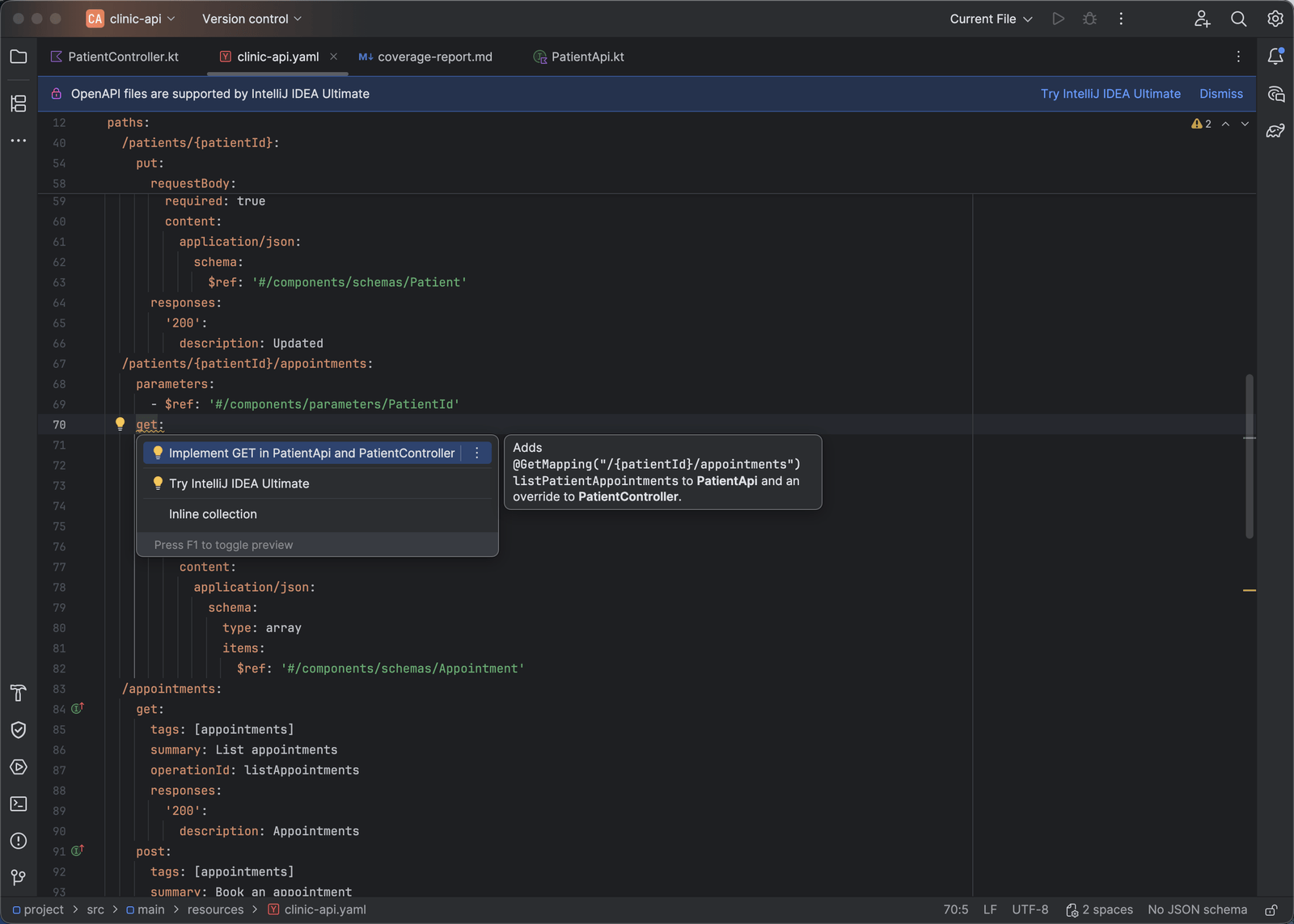The height and width of the screenshot is (924, 1294).
Task: Open the 2 spaces indent settings
Action: click(1099, 910)
